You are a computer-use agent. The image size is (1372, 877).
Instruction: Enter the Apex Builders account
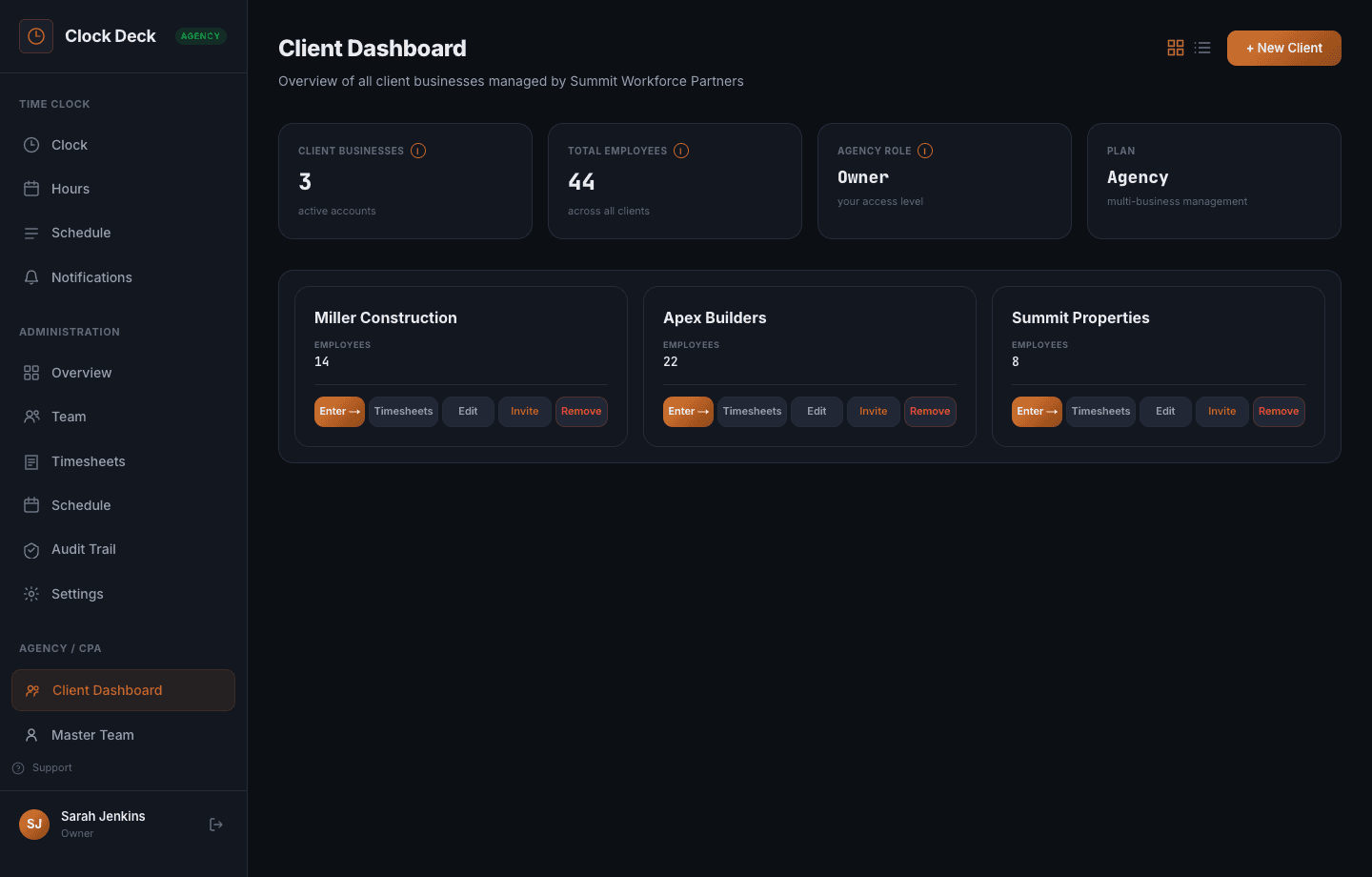tap(688, 412)
